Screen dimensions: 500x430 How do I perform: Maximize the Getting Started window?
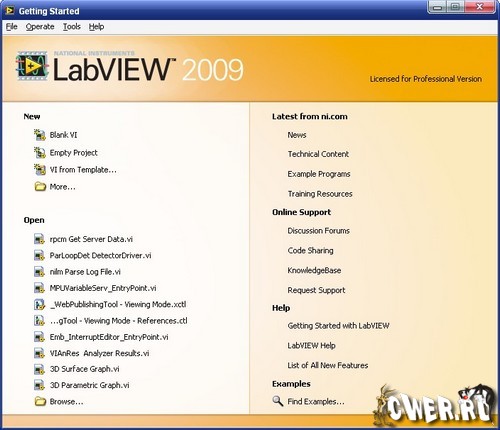(x=455, y=7)
